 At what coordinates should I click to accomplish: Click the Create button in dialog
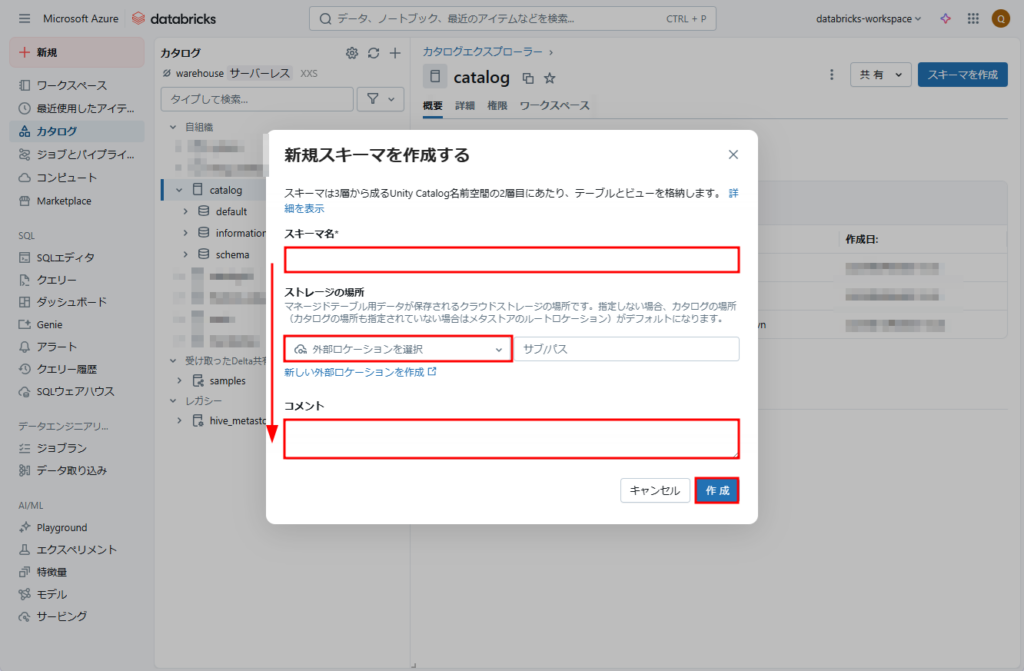coord(717,490)
